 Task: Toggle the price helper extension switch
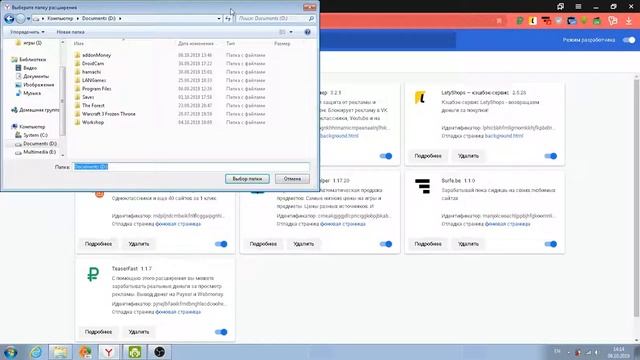[386, 244]
